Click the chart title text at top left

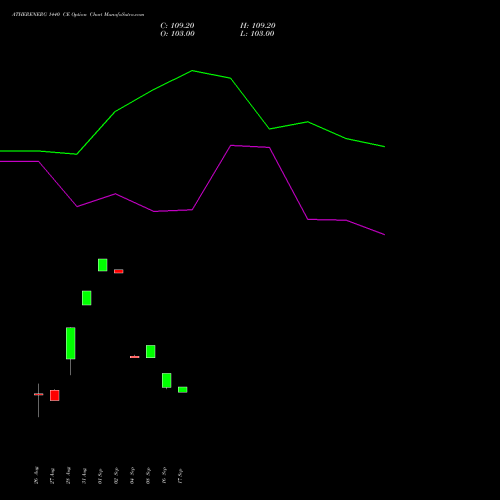pyautogui.click(x=78, y=15)
